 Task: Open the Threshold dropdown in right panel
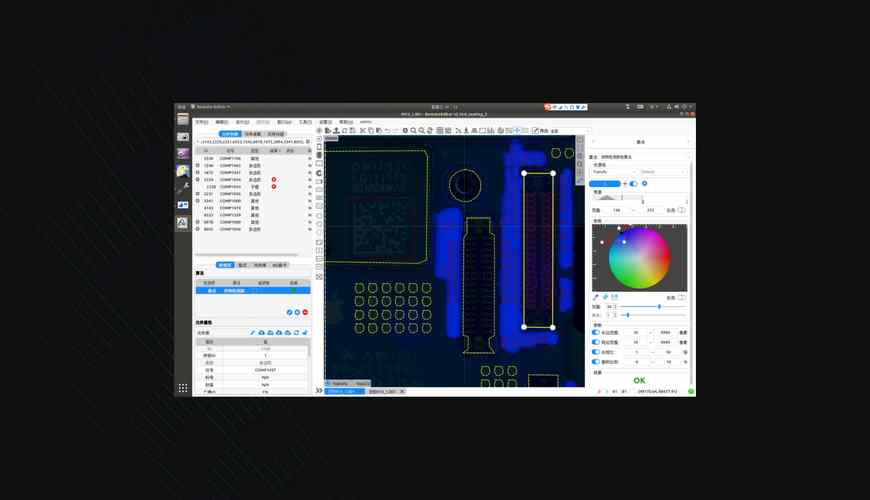(612, 172)
